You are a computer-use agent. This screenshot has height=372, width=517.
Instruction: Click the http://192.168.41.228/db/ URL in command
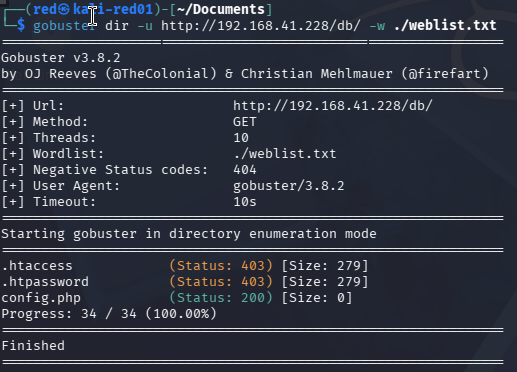coord(261,26)
